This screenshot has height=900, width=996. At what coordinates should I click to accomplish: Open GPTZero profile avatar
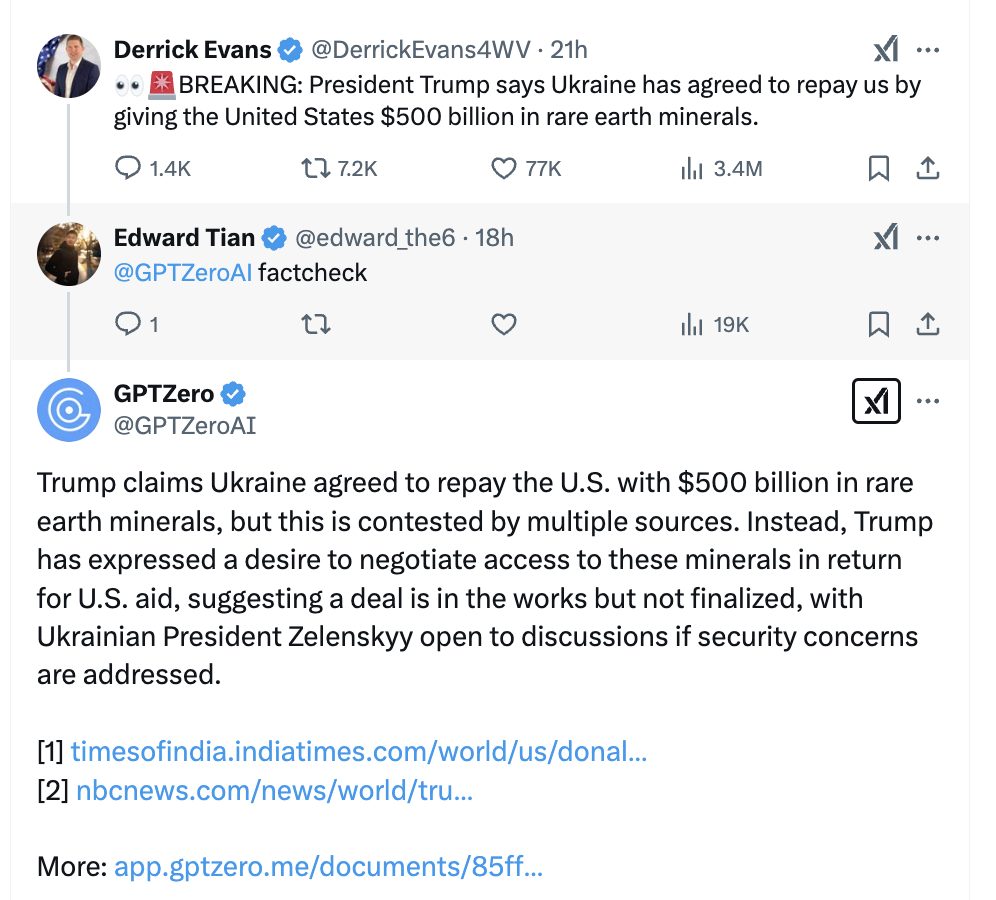coord(69,410)
